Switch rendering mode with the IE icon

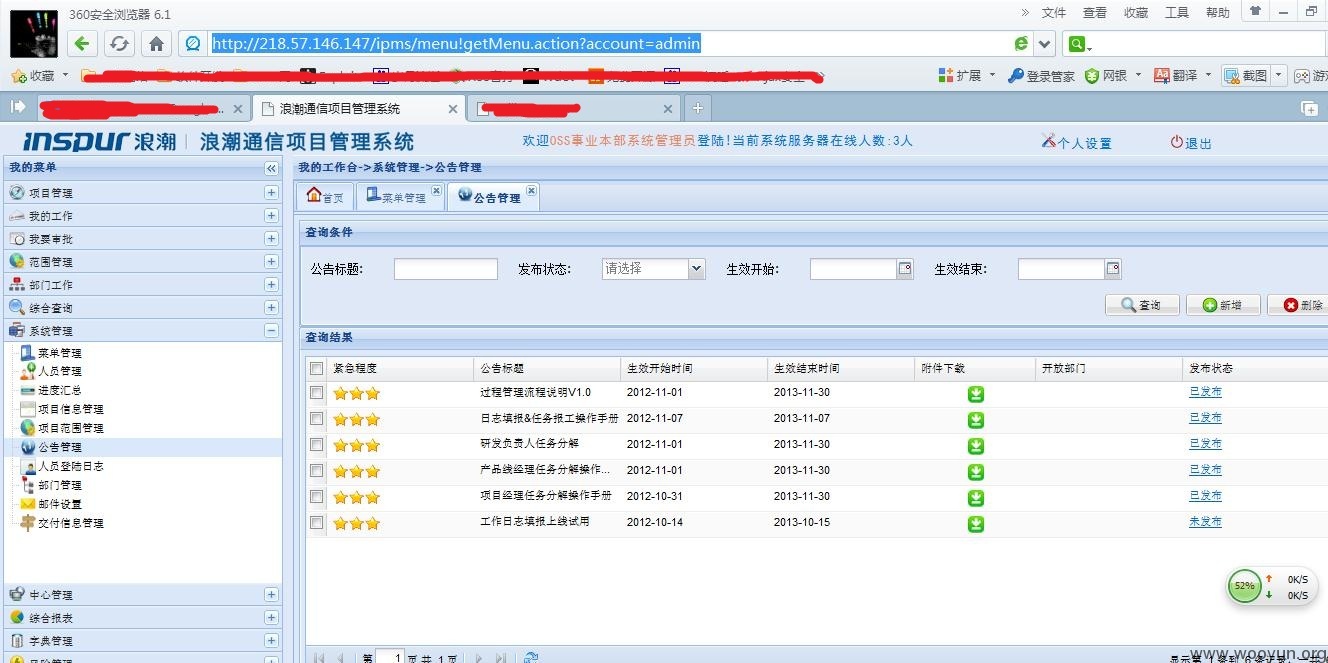(1020, 44)
